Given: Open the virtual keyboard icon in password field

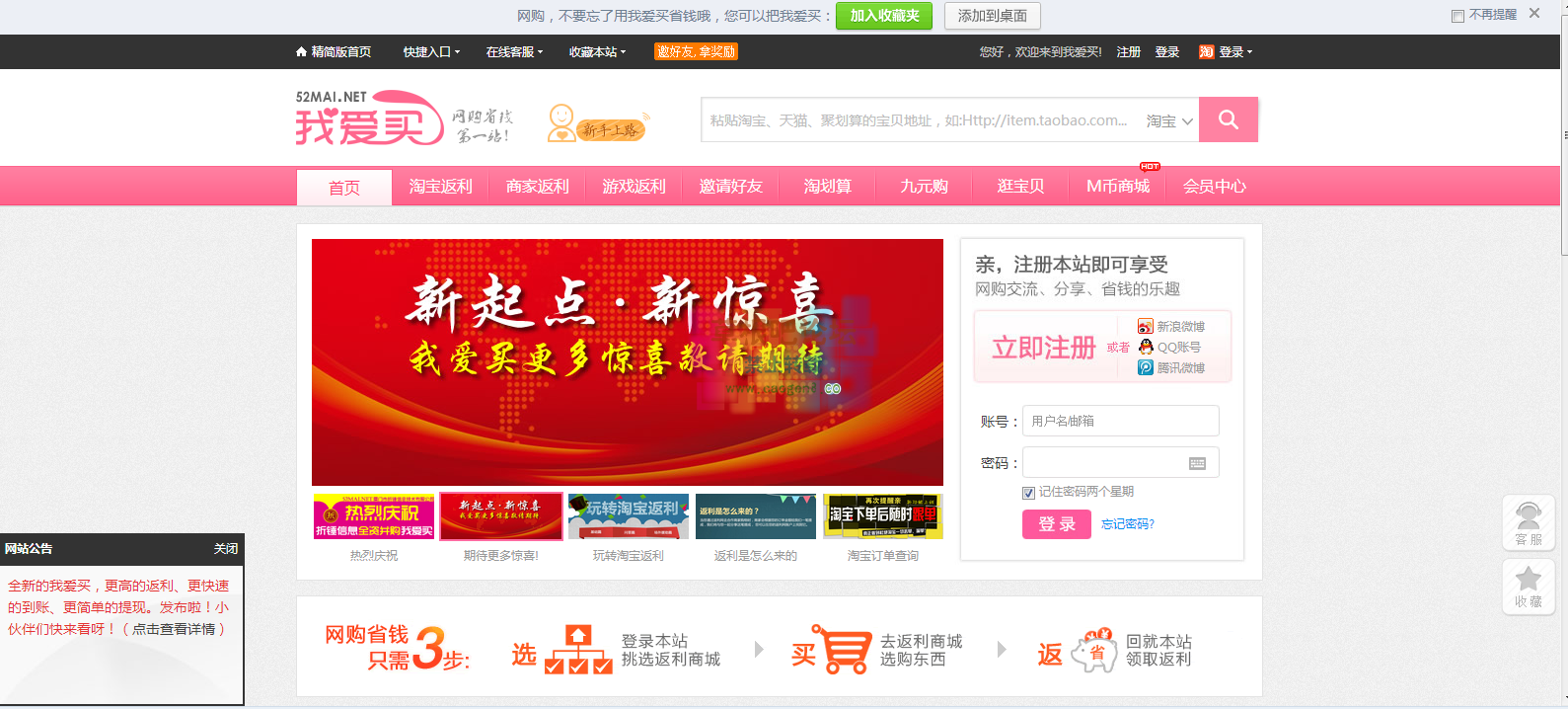Looking at the screenshot, I should coord(1197,463).
